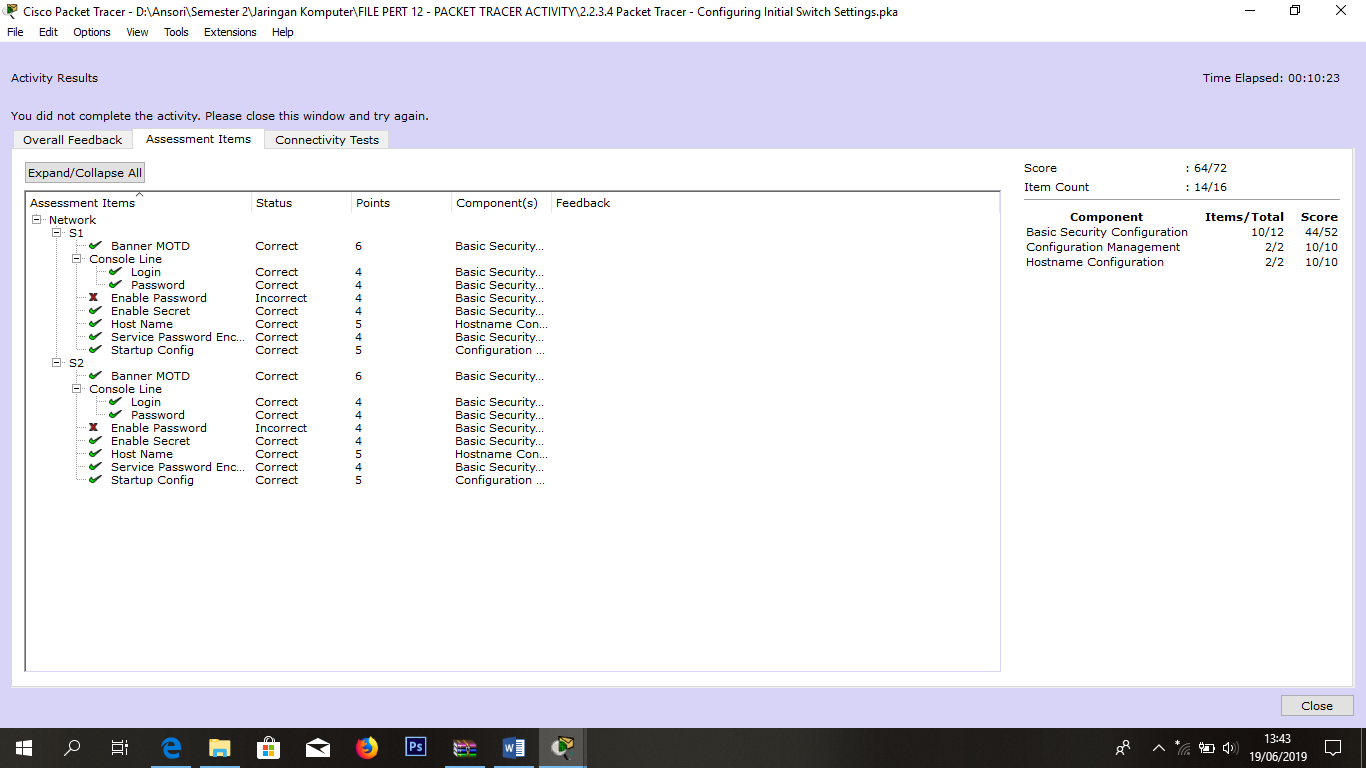Screen dimensions: 1366x768
Task: Launch Microsoft Edge from the taskbar
Action: [171, 748]
